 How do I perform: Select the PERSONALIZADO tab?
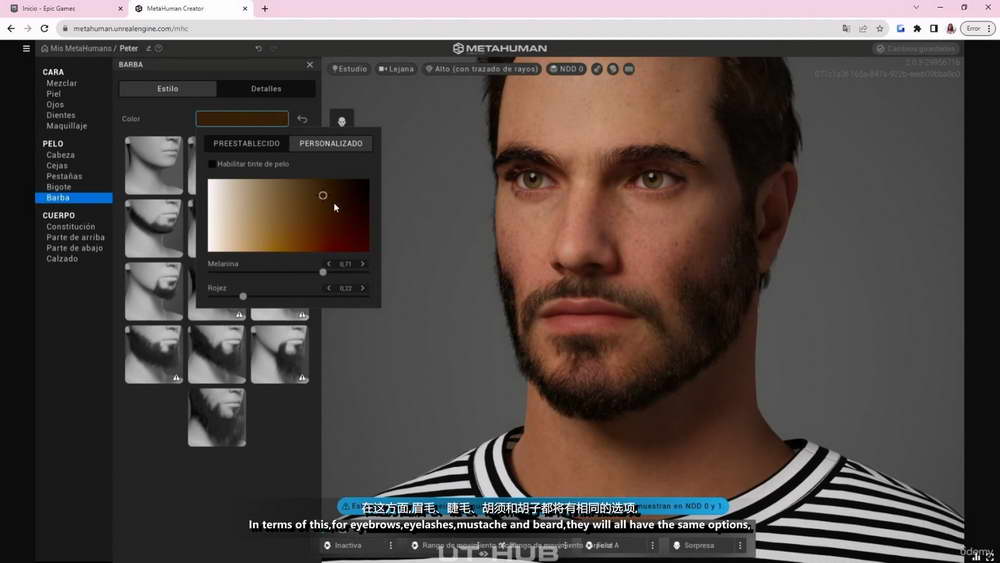331,143
